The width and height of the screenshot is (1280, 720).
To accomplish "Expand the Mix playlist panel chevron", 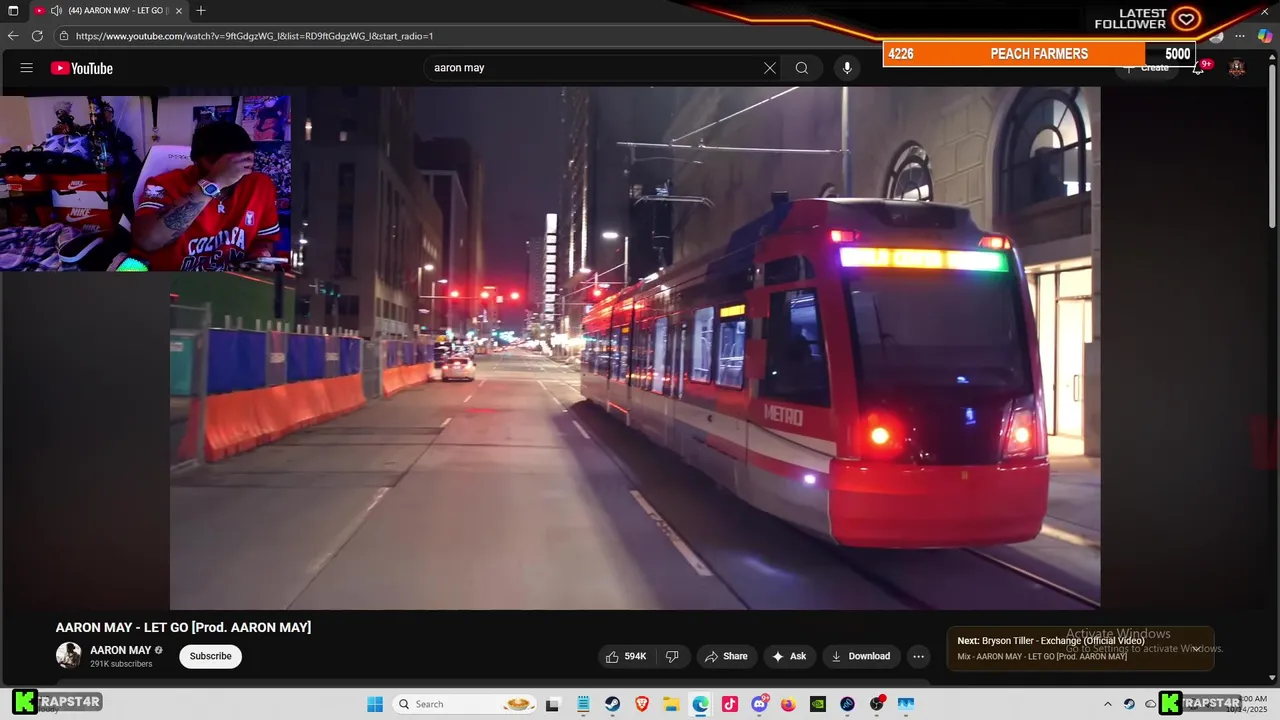I will point(1196,649).
